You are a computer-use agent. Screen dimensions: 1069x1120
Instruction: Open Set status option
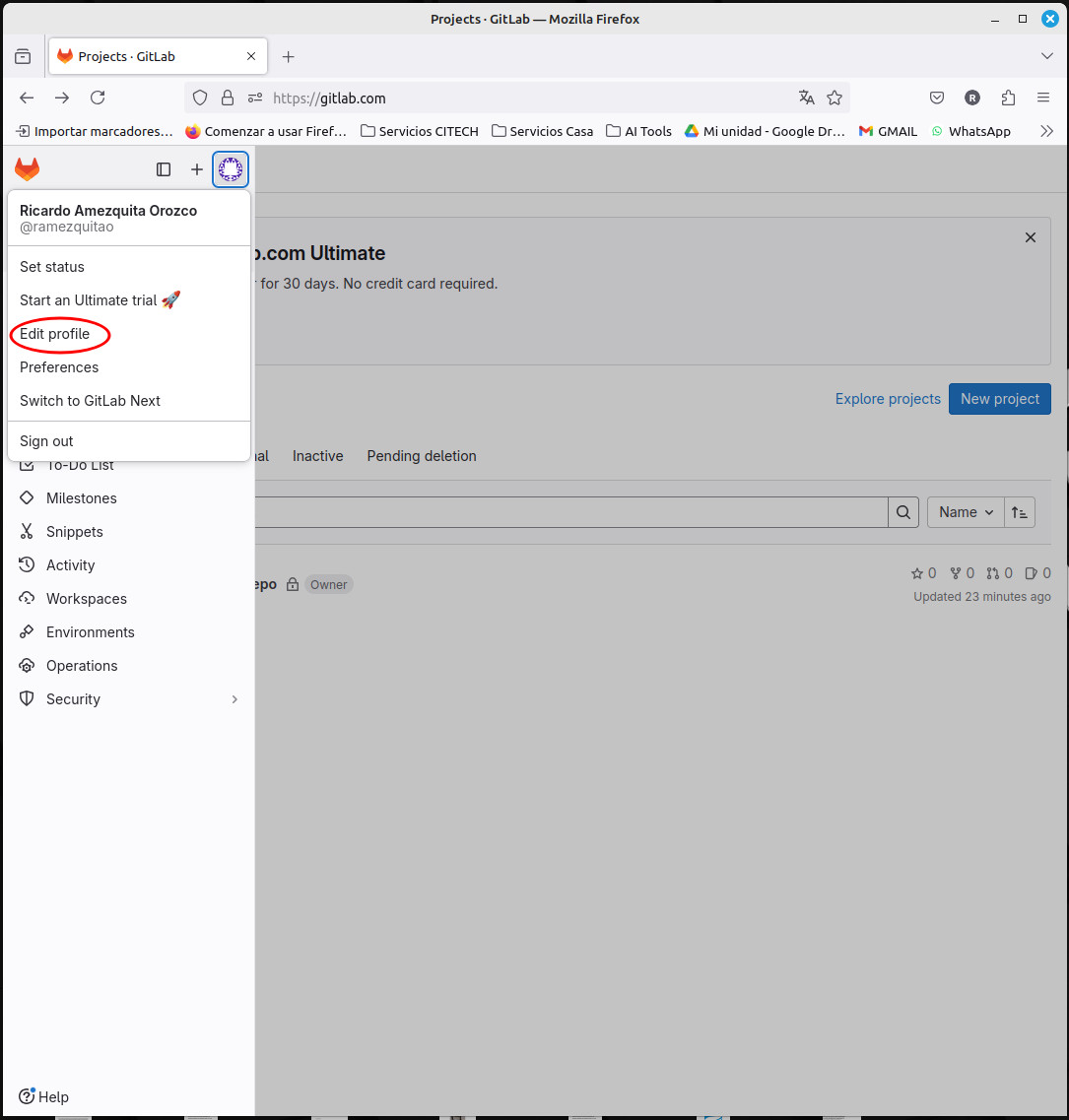[x=52, y=267]
